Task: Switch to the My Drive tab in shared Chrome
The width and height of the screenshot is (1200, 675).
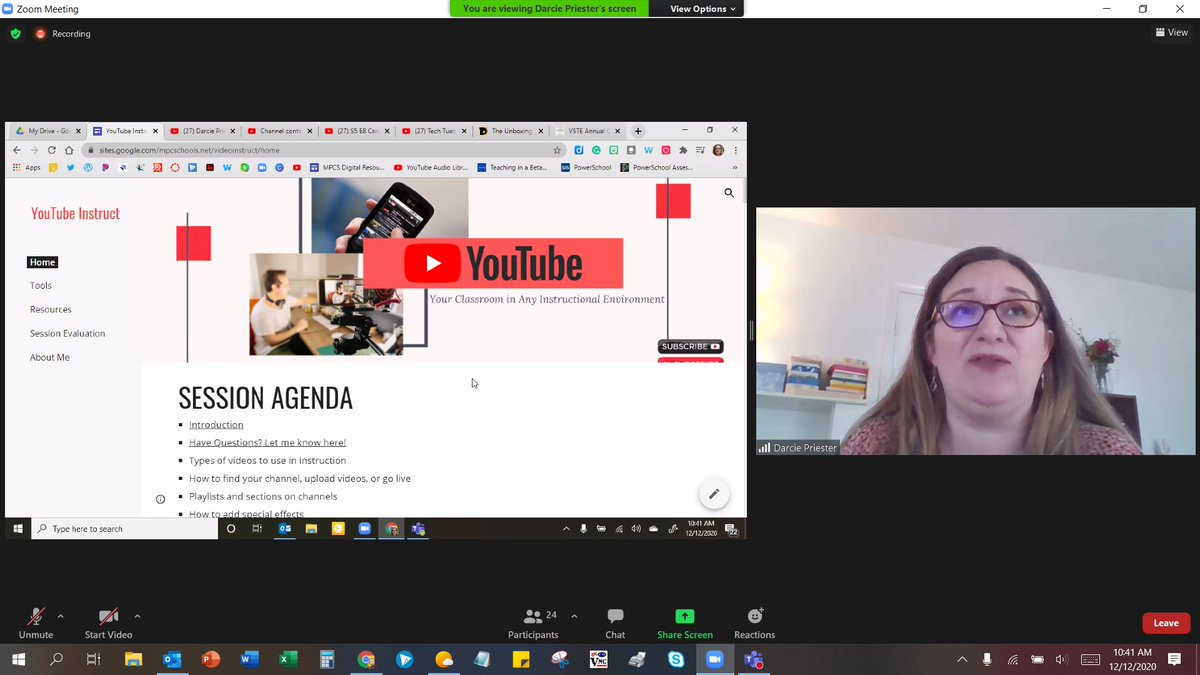Action: 46,131
